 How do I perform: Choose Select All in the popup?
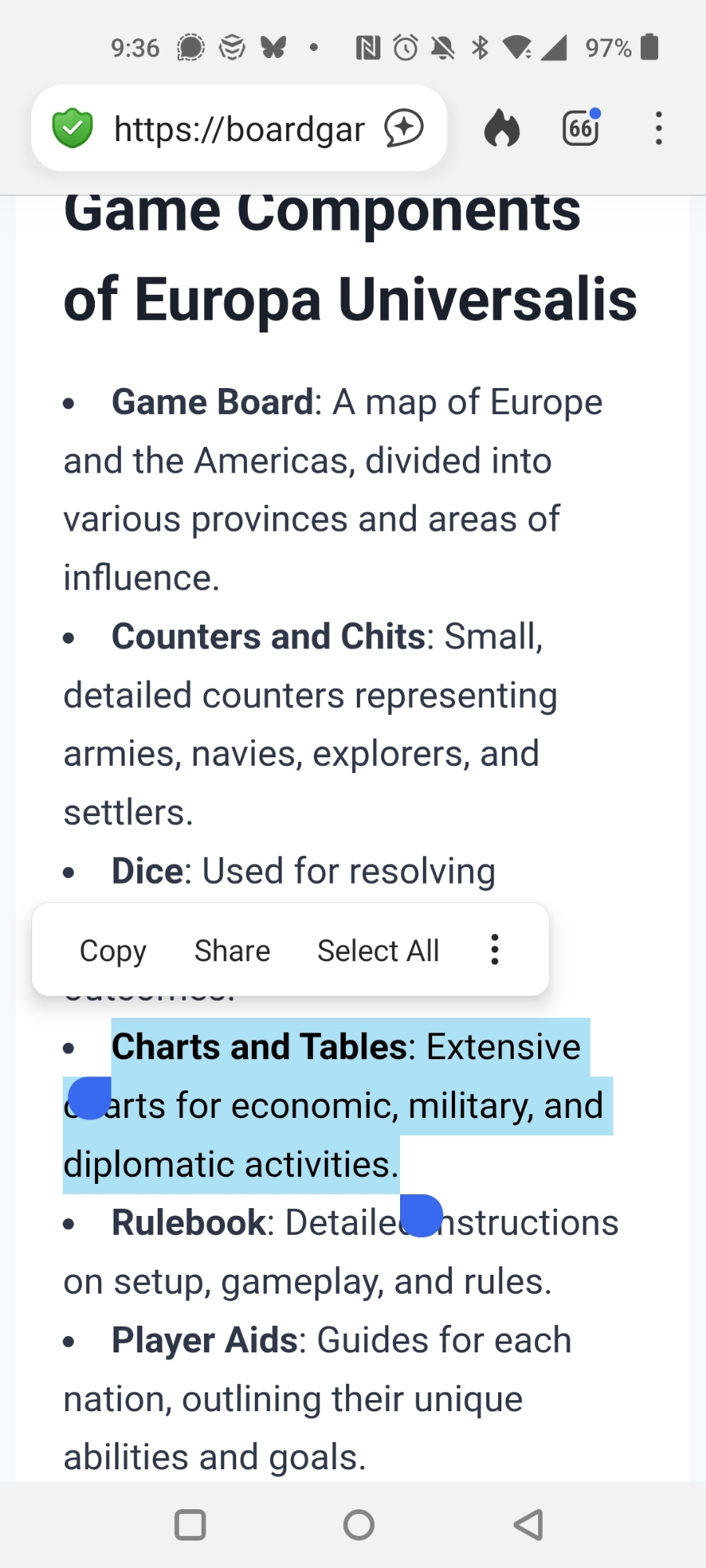pos(378,950)
